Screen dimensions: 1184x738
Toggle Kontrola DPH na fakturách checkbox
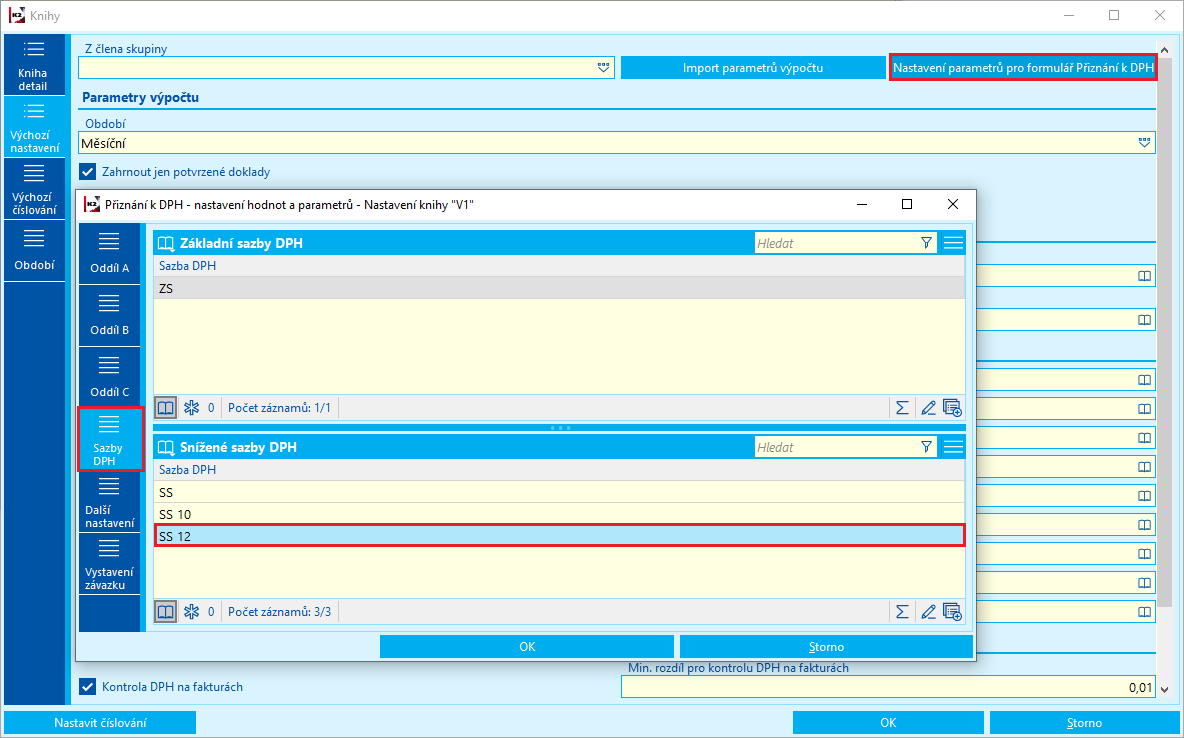(88, 687)
